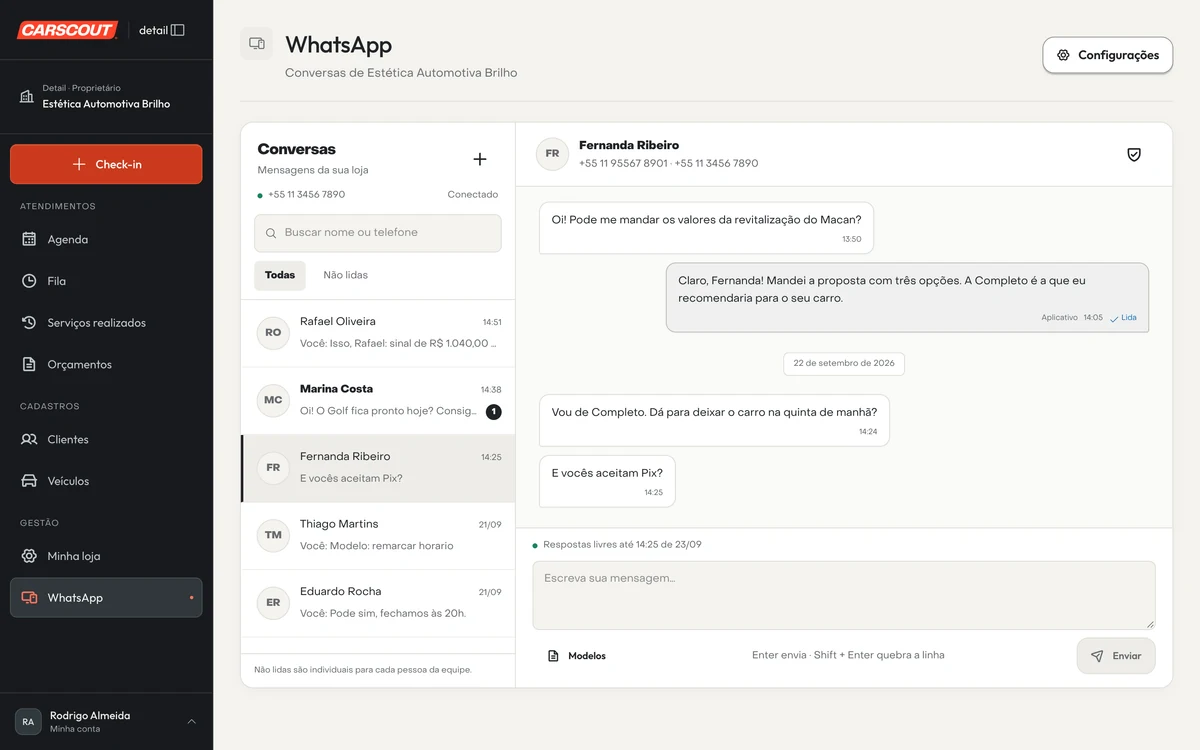Click the shield check icon in chat header
The image size is (1200, 750).
(x=1134, y=155)
